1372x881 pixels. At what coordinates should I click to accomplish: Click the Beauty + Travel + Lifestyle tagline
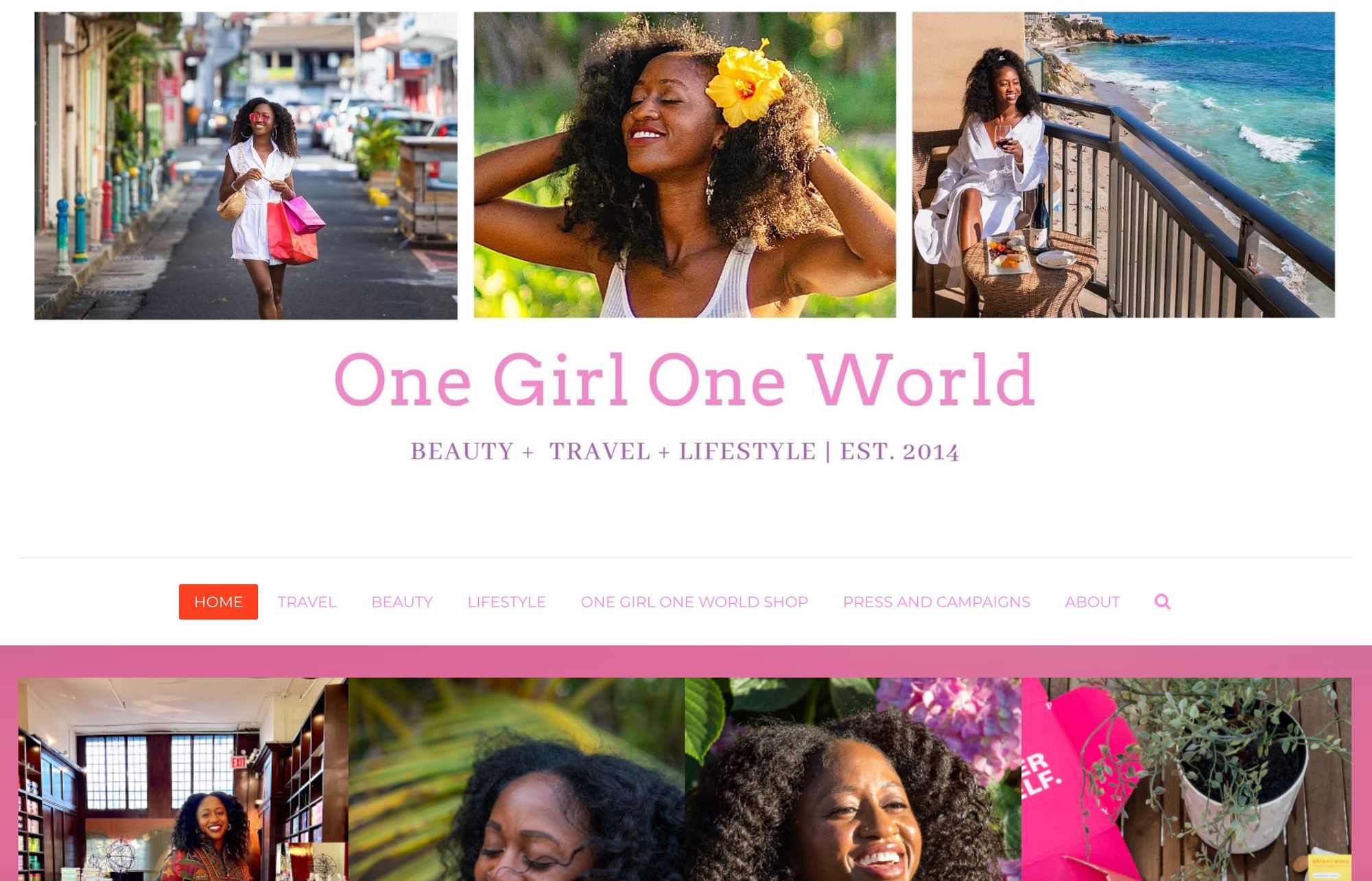click(685, 451)
